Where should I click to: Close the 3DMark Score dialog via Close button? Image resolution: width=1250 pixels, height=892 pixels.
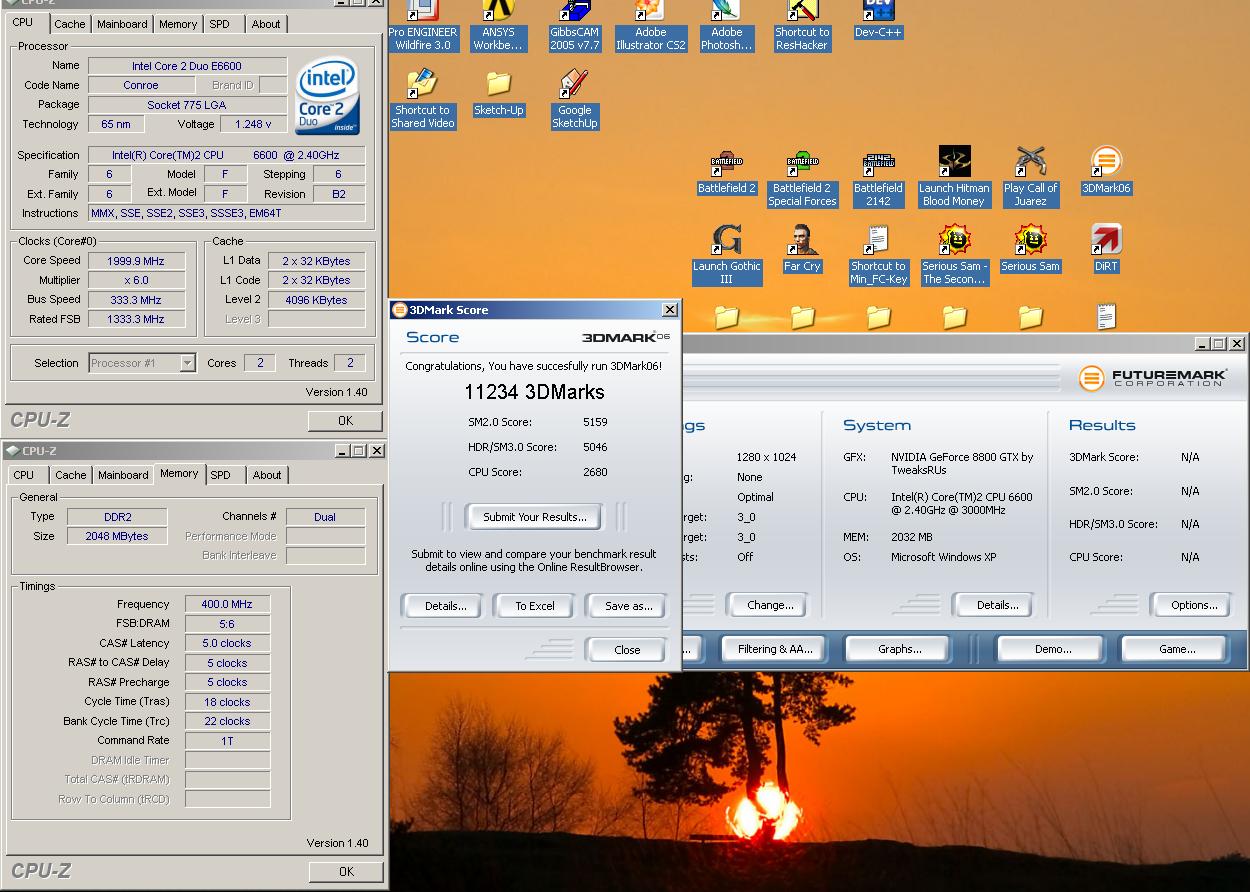(x=627, y=649)
